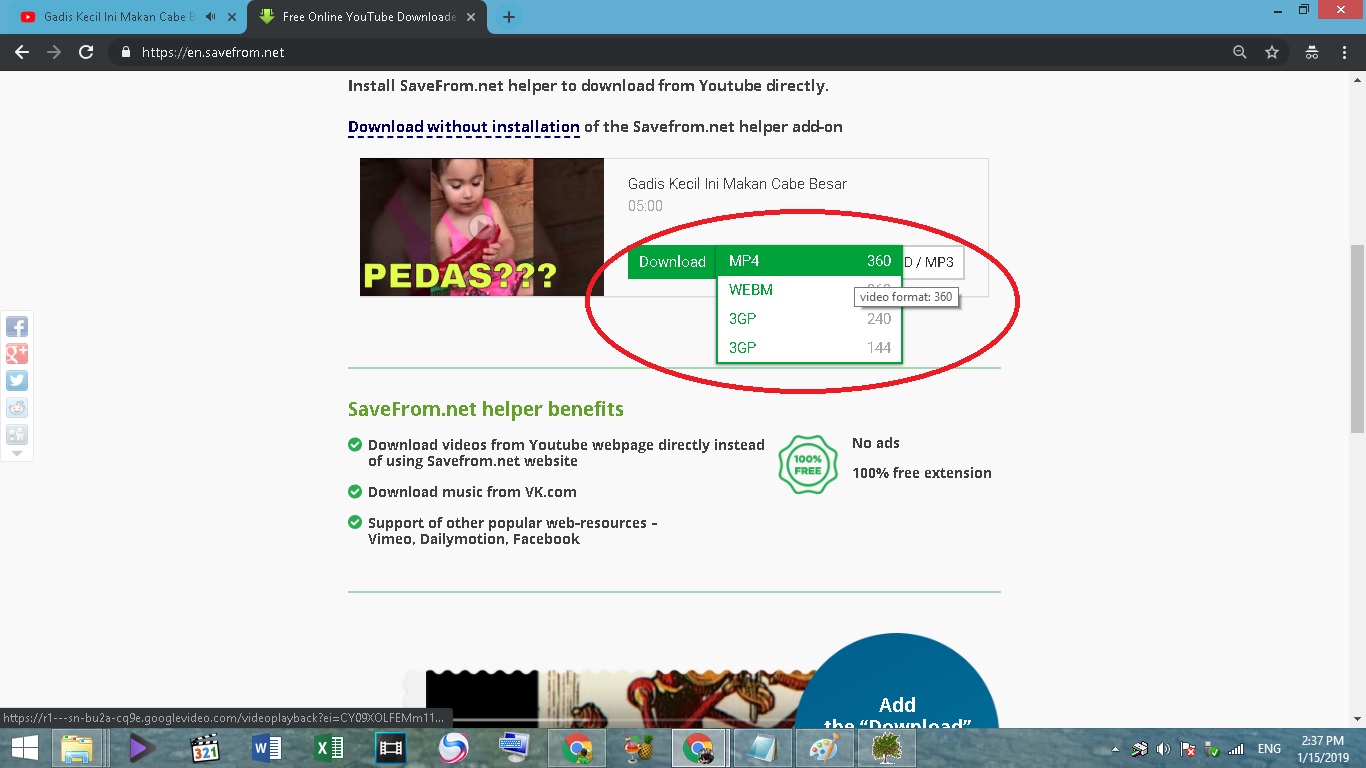Click the HD / MP3 button

933,262
